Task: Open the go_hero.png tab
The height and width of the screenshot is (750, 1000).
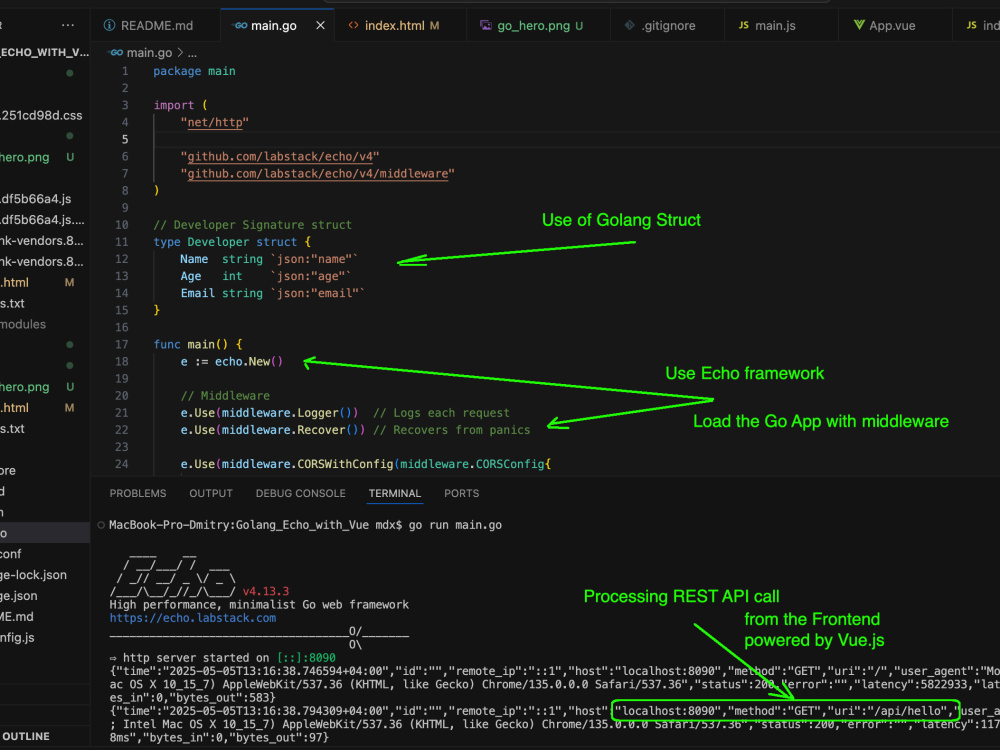Action: [x=533, y=26]
